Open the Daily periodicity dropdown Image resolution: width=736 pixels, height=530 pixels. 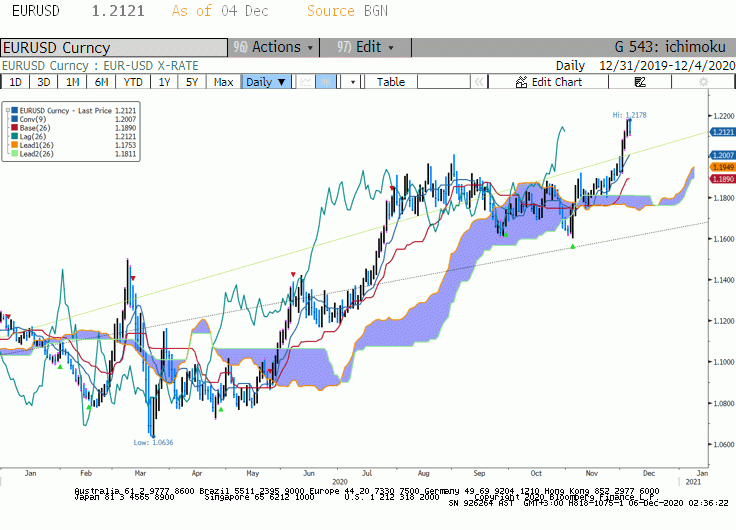click(x=266, y=82)
